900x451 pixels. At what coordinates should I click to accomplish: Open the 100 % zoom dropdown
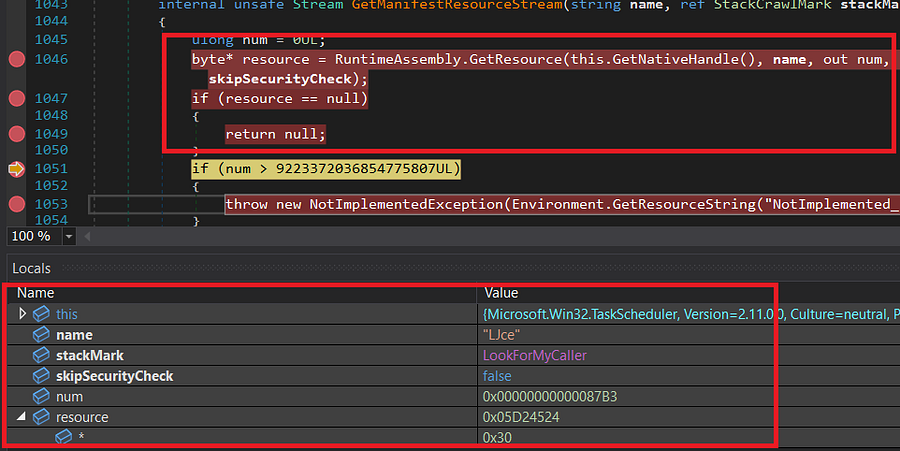[69, 236]
